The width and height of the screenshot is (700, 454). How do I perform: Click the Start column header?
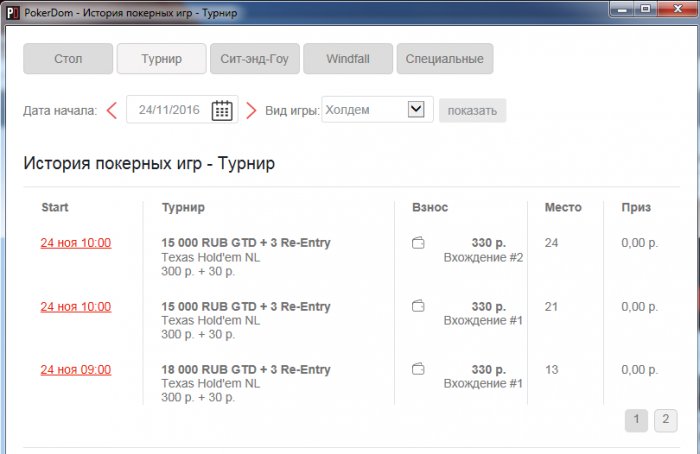pyautogui.click(x=55, y=207)
